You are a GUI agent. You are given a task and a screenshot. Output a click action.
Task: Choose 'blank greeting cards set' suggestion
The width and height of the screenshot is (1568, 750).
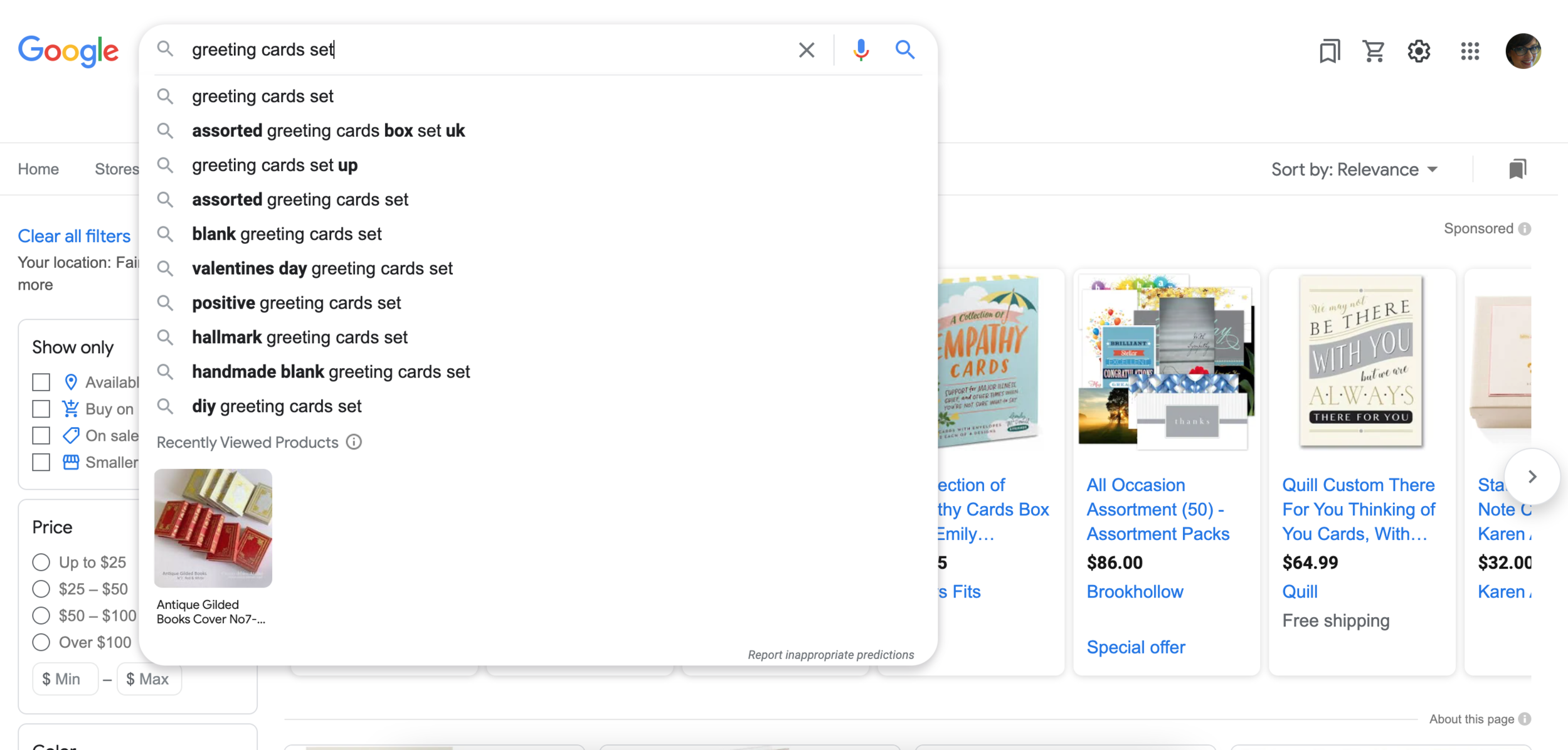point(287,234)
